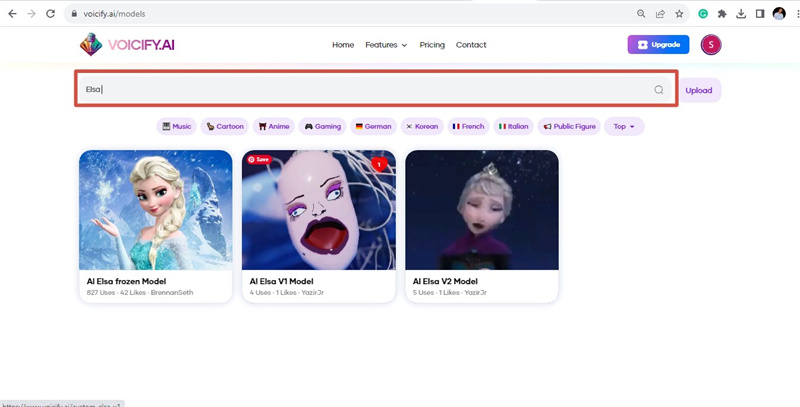Click the text 827 Uses · 42 Likes · BrennanSeth
The image size is (800, 407).
pos(140,293)
